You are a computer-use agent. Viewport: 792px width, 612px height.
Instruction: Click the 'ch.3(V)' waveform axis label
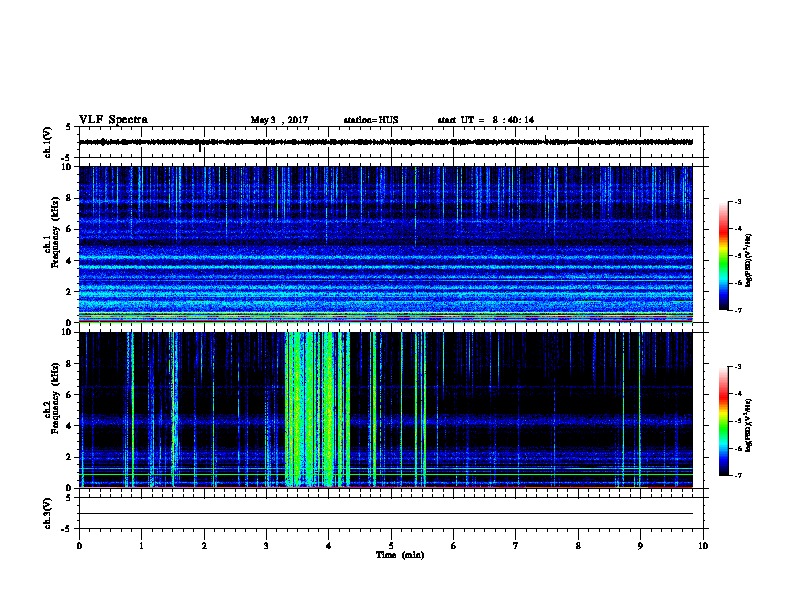48,513
